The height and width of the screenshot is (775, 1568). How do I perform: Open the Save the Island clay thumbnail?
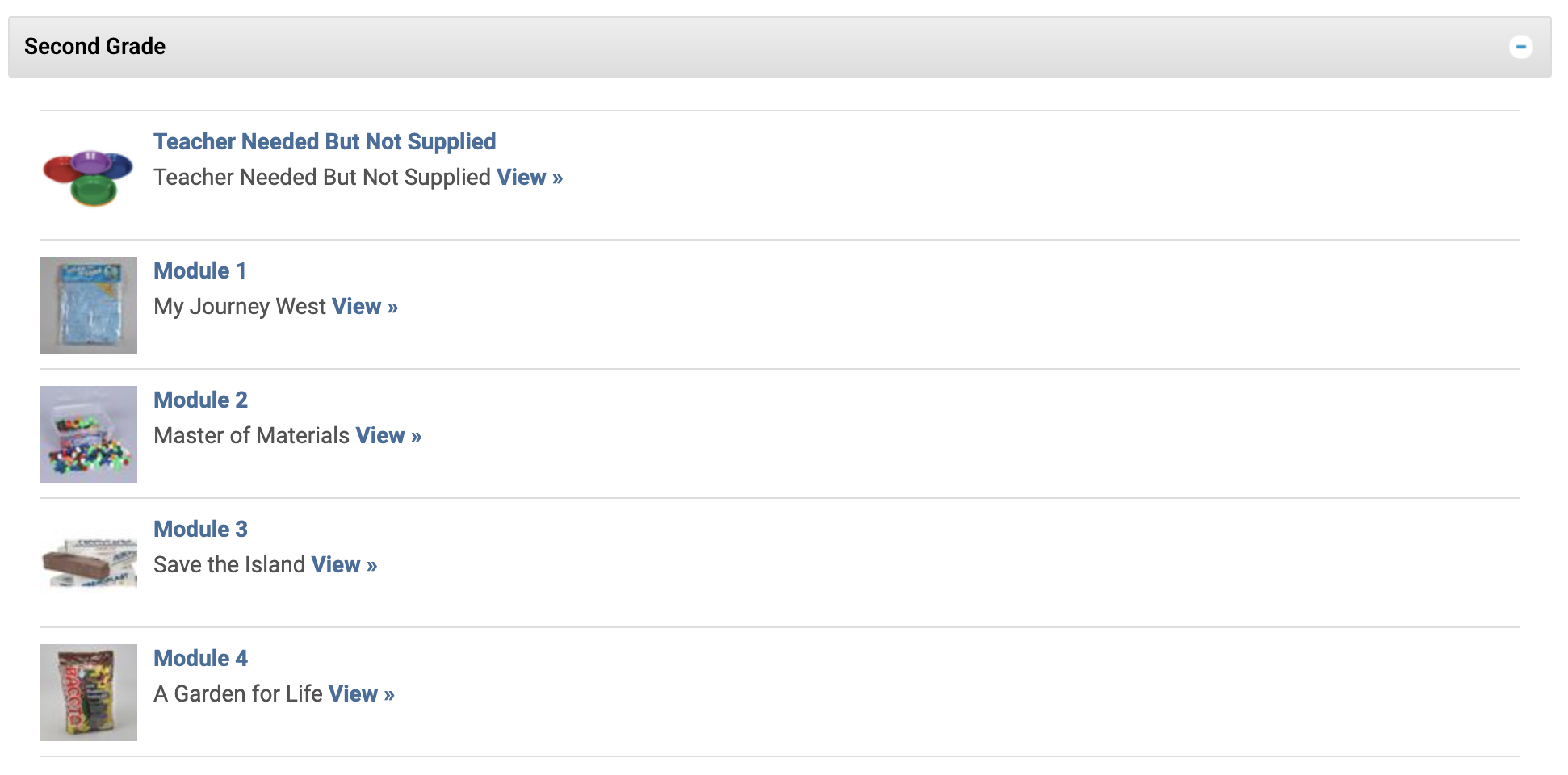point(88,560)
